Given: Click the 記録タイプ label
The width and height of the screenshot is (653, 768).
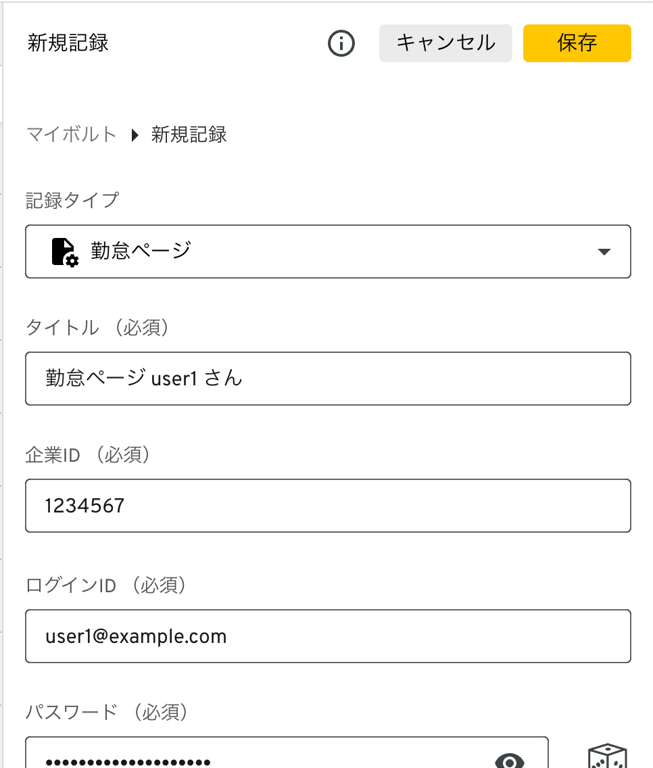Looking at the screenshot, I should (x=72, y=200).
